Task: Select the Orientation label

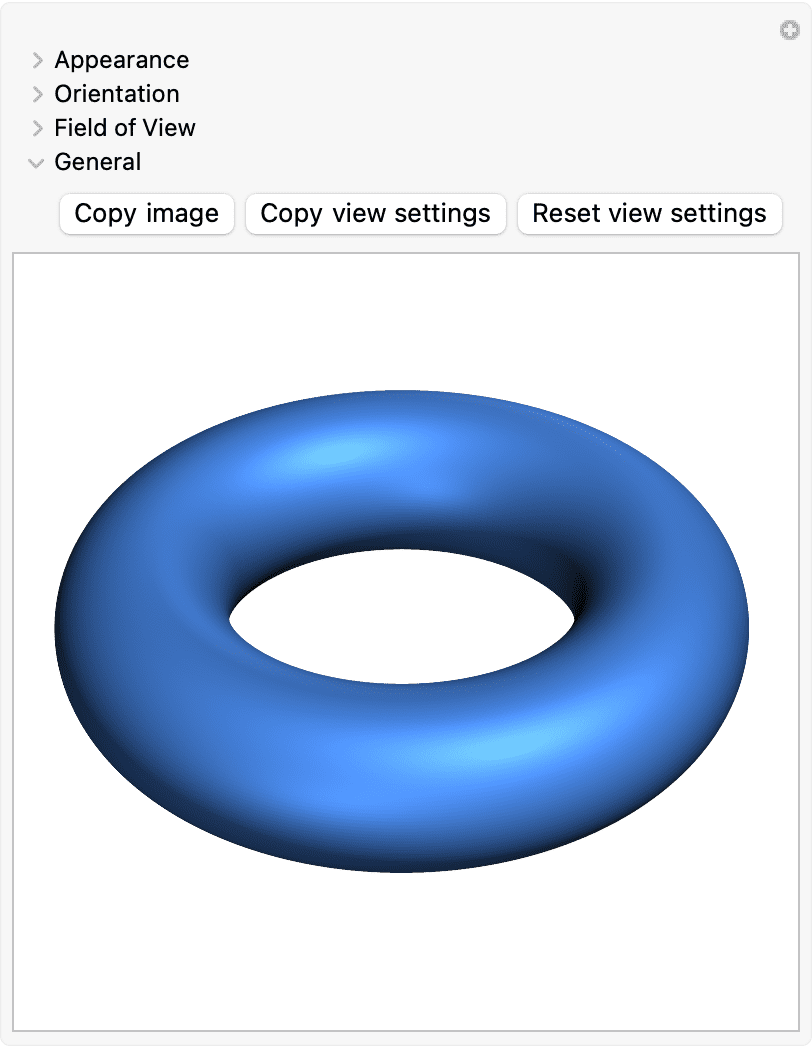Action: pyautogui.click(x=117, y=94)
